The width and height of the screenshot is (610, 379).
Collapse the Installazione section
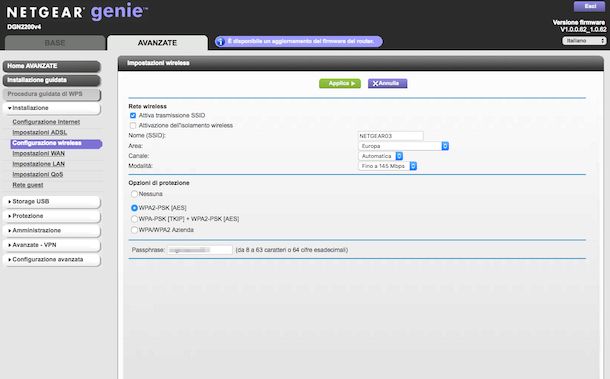51,108
